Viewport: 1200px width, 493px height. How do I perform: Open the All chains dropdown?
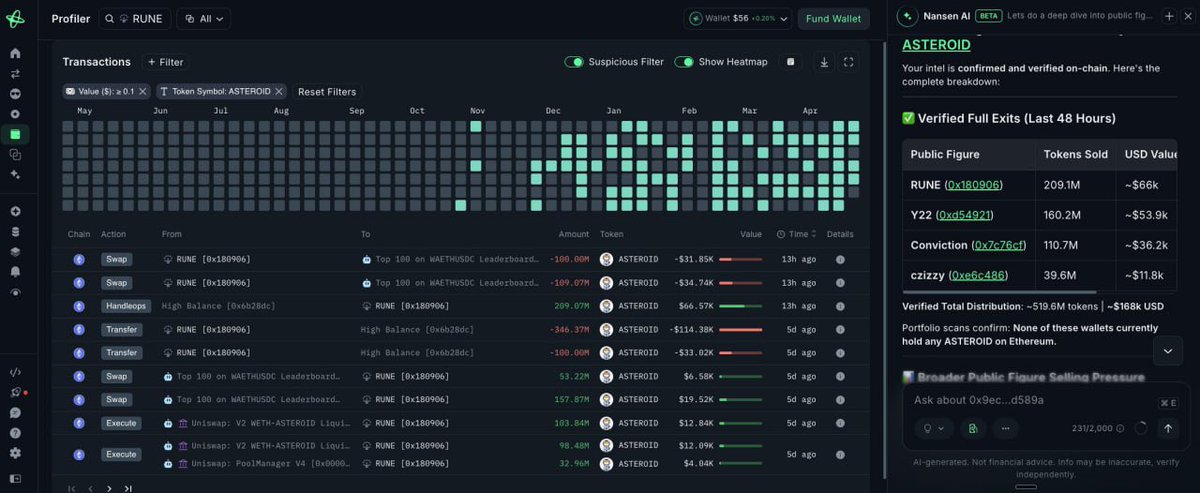pos(203,18)
